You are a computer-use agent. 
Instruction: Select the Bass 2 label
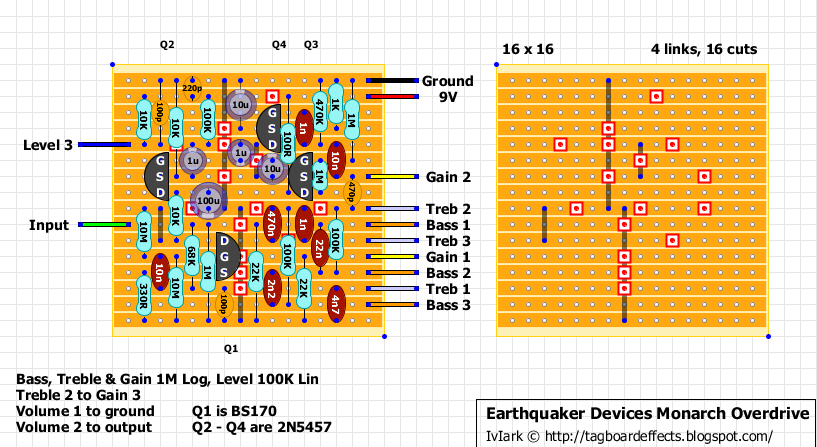click(448, 273)
